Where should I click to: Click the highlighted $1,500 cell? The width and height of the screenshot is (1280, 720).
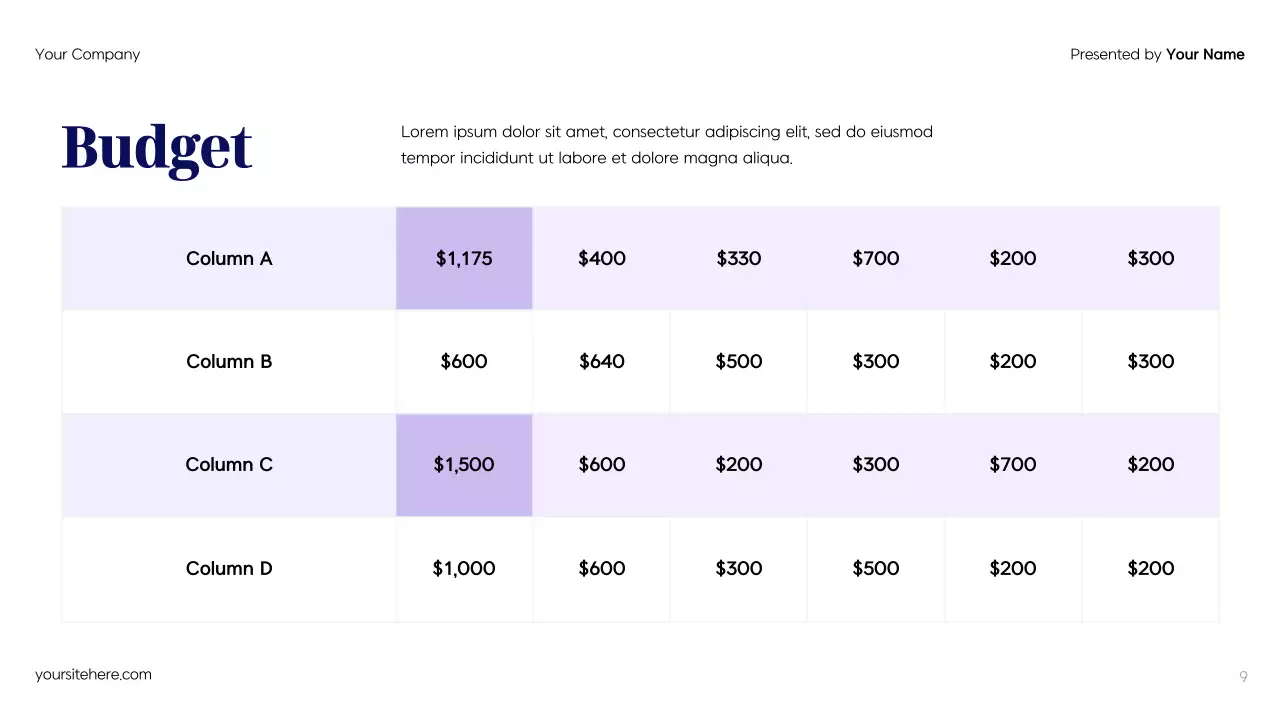pyautogui.click(x=464, y=464)
